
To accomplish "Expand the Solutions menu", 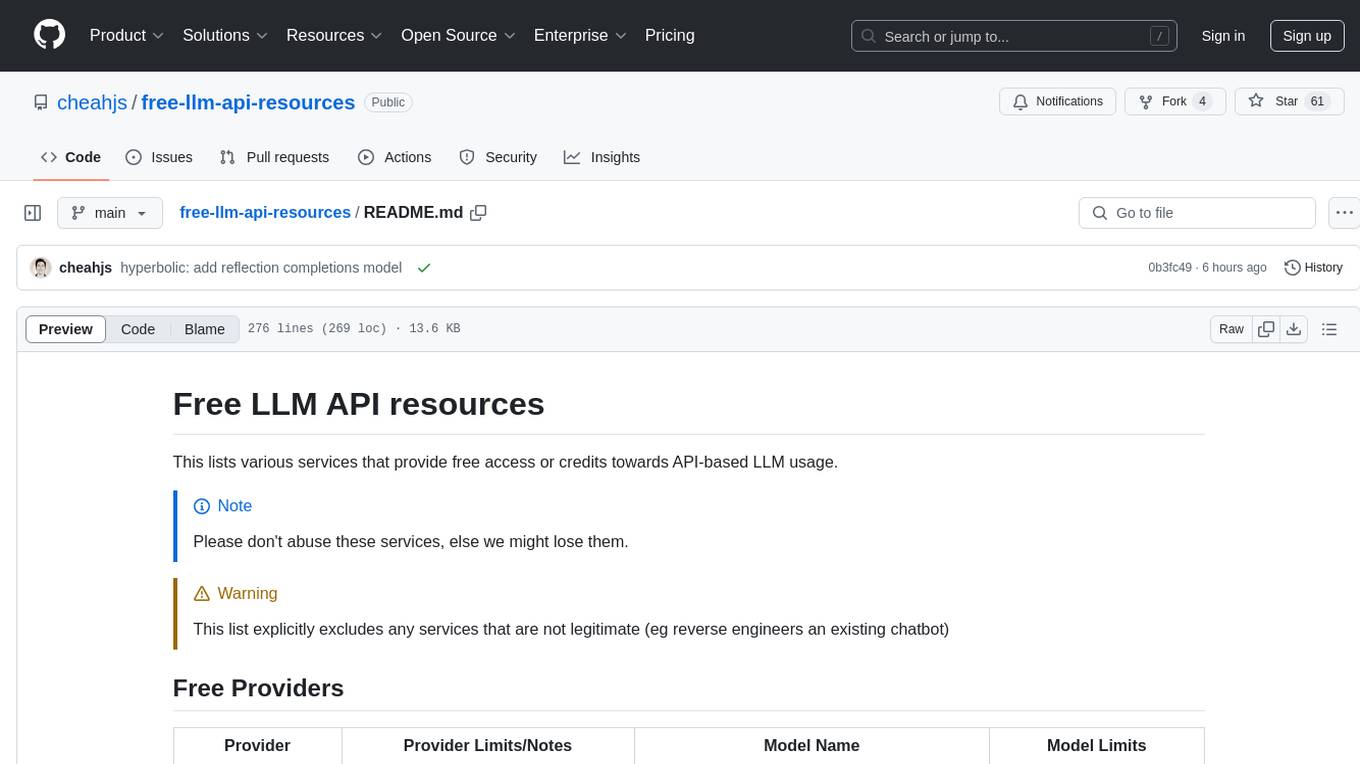I will 225,35.
